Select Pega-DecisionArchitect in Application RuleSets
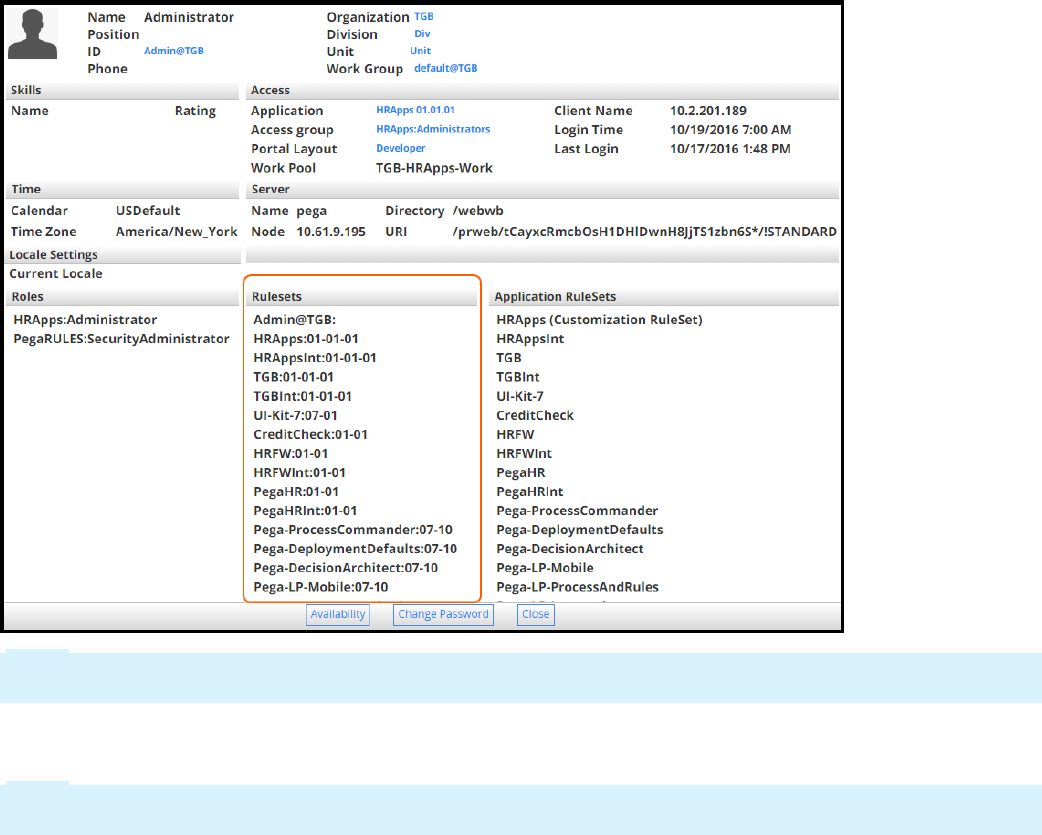The width and height of the screenshot is (1042, 835). point(570,549)
